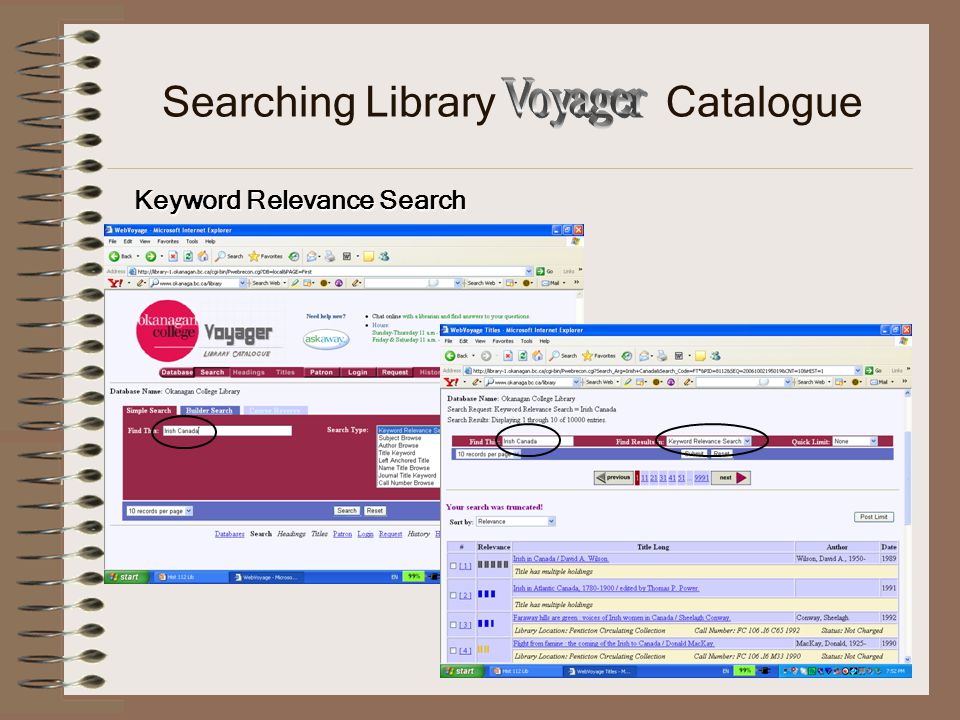Select Simple Search tab

click(x=149, y=410)
